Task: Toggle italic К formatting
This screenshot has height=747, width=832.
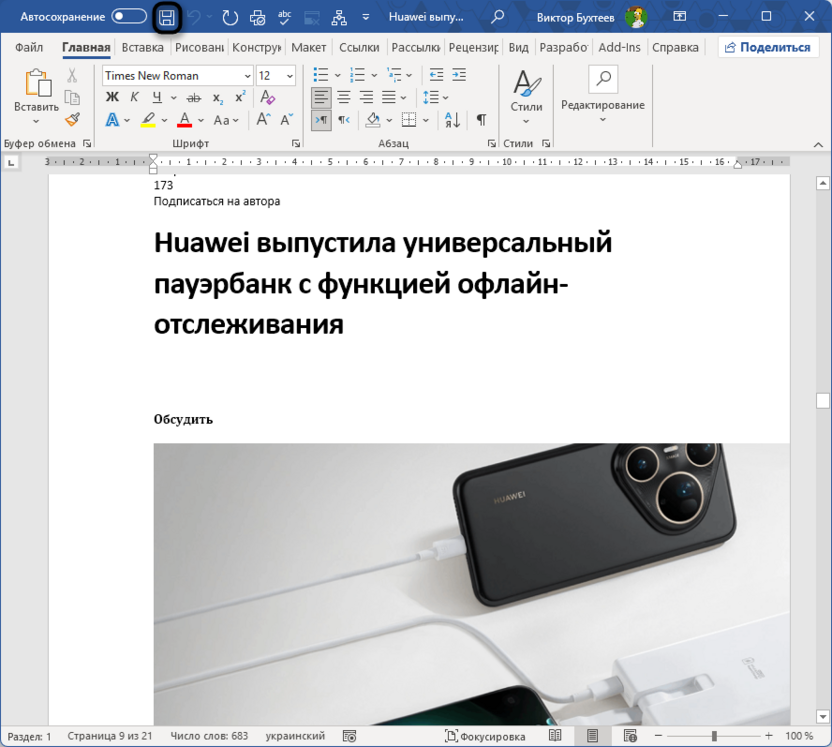Action: point(134,97)
